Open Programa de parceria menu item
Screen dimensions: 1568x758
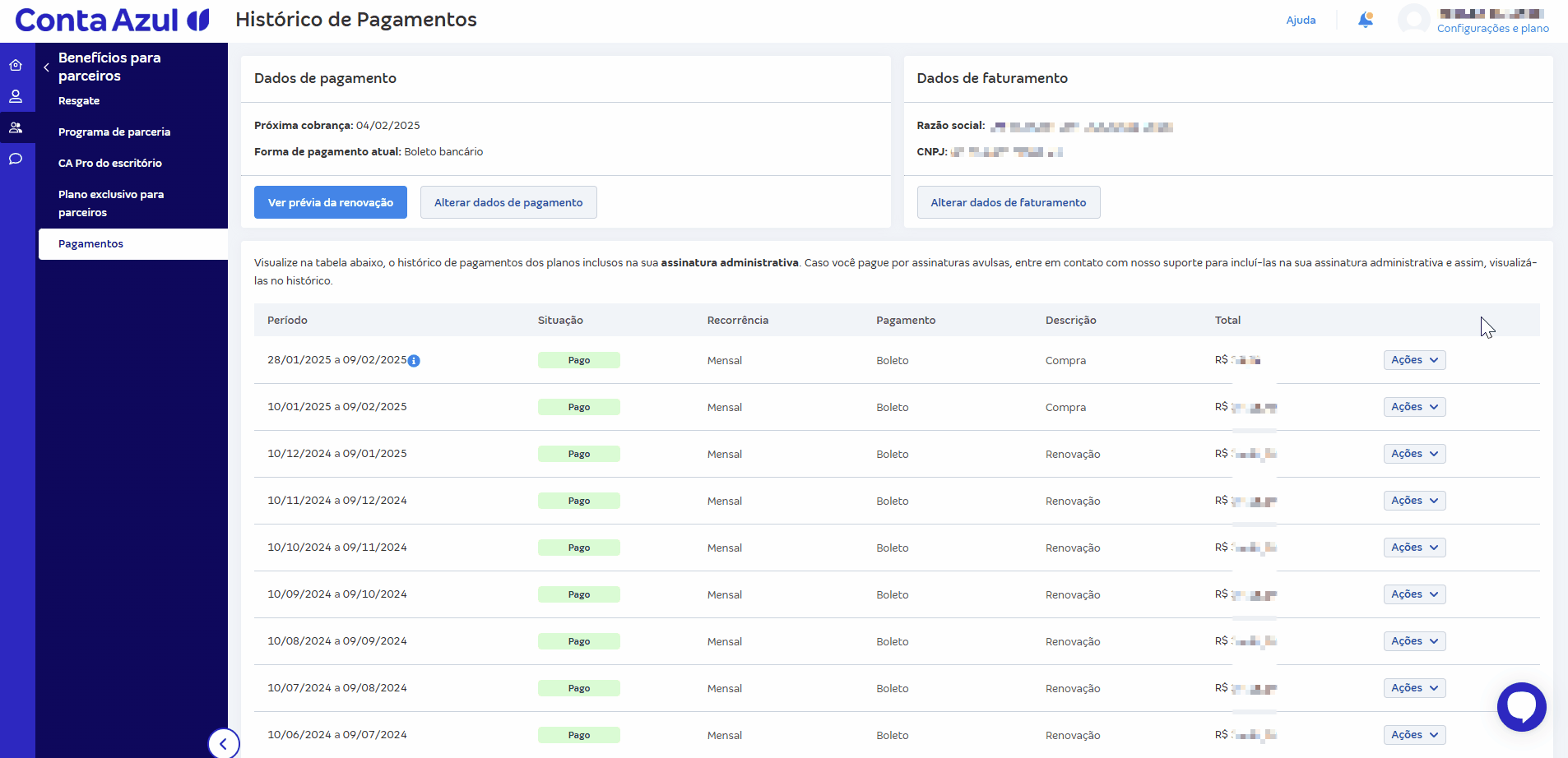(x=114, y=132)
